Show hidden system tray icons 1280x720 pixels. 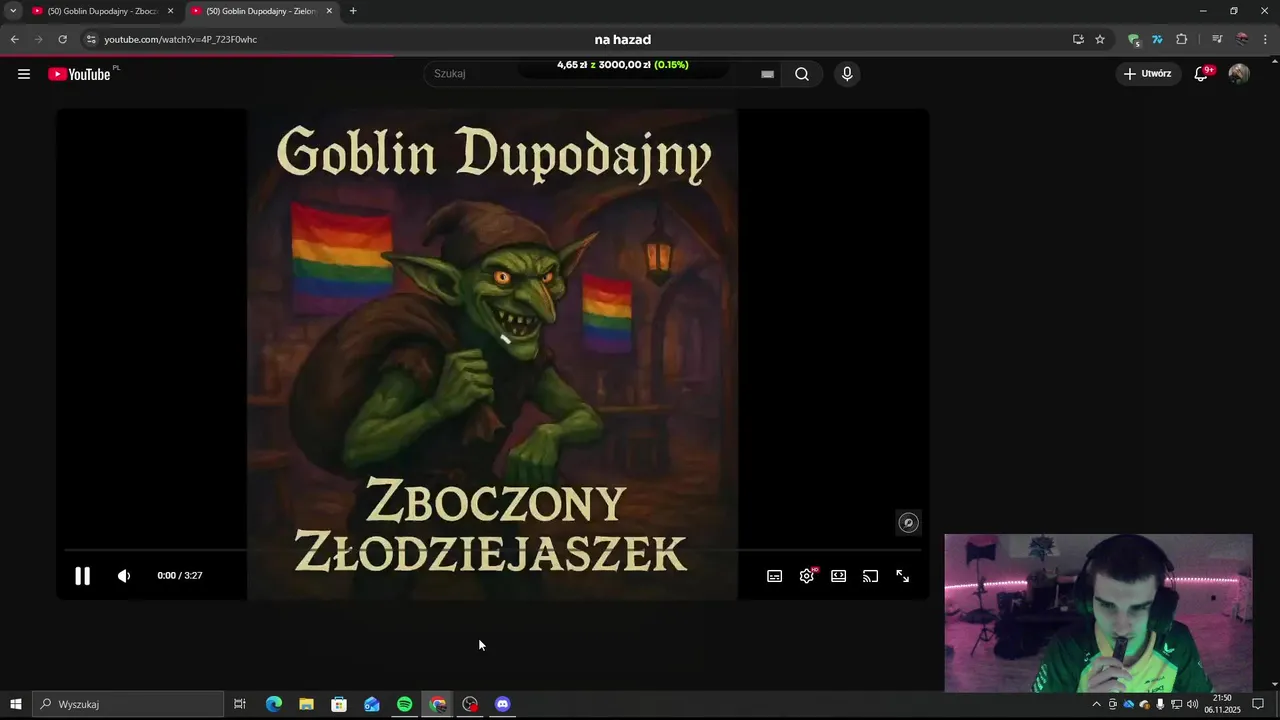pyautogui.click(x=1096, y=705)
